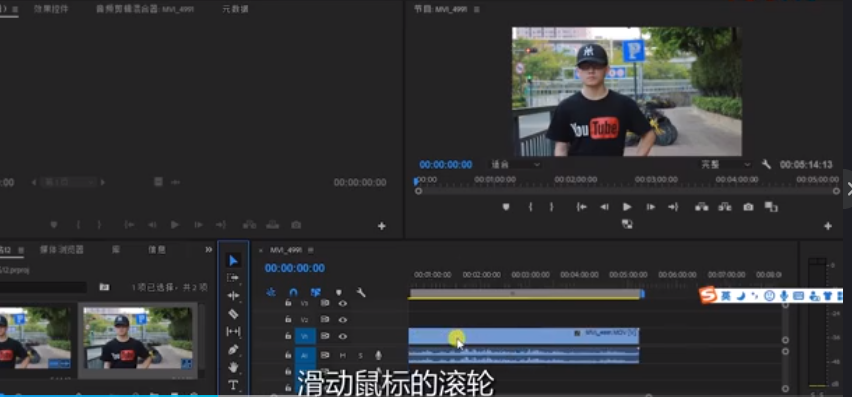The height and width of the screenshot is (397, 852).
Task: Click the MVI_4991 clip on the V1 track
Action: pyautogui.click(x=524, y=336)
